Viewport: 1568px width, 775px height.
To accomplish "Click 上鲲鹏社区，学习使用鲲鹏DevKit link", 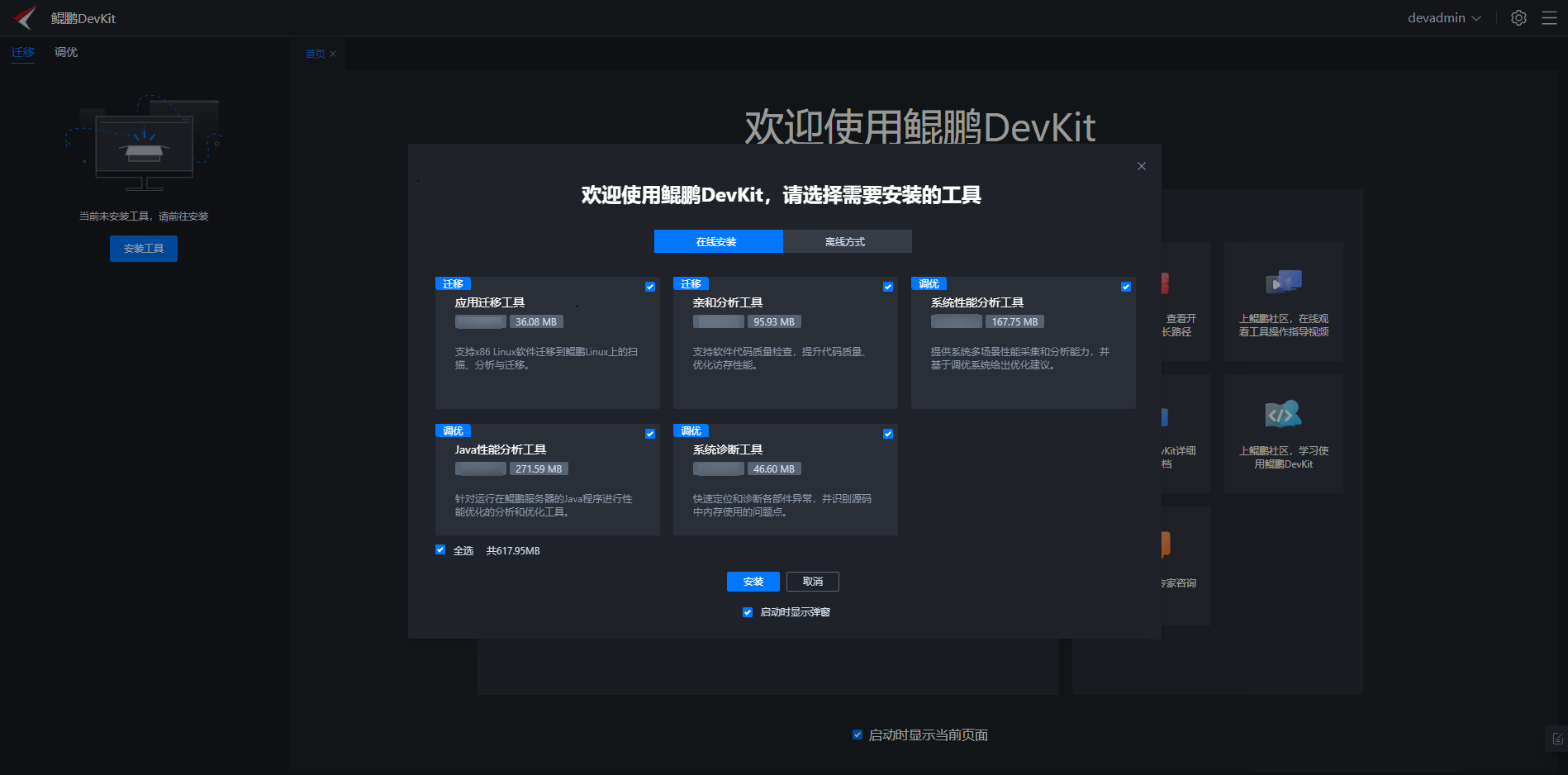I will (x=1284, y=457).
